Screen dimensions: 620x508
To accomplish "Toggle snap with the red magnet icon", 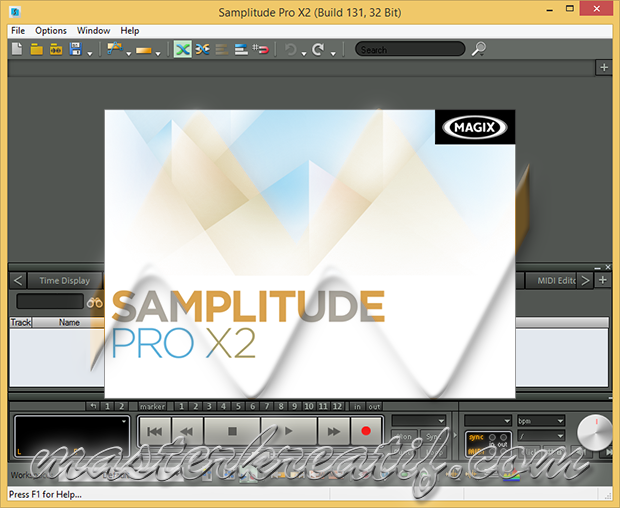I will point(261,49).
